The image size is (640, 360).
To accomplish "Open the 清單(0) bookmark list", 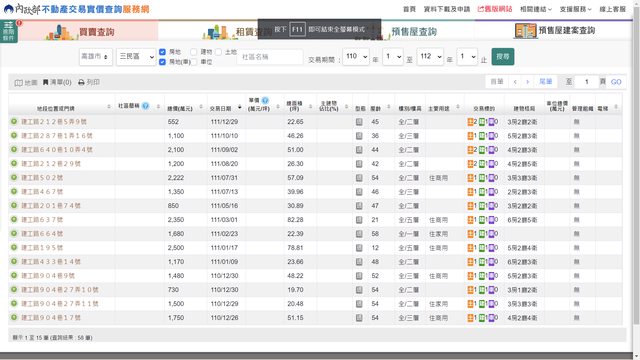I will [57, 82].
